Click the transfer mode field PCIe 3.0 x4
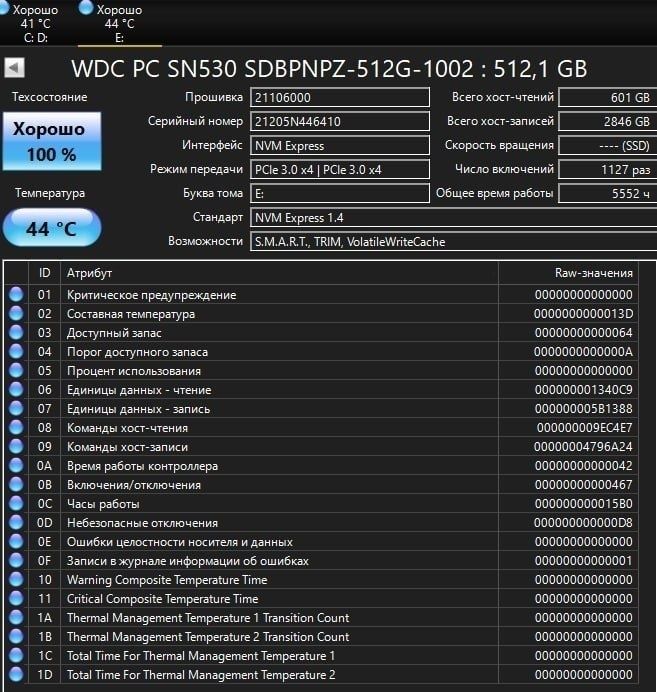 (x=340, y=169)
